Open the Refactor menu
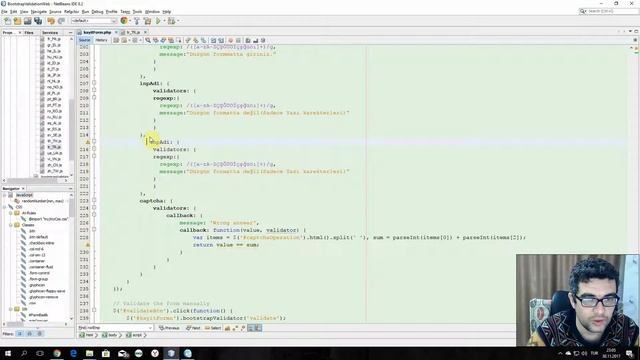The height and width of the screenshot is (360, 640). [71, 12]
